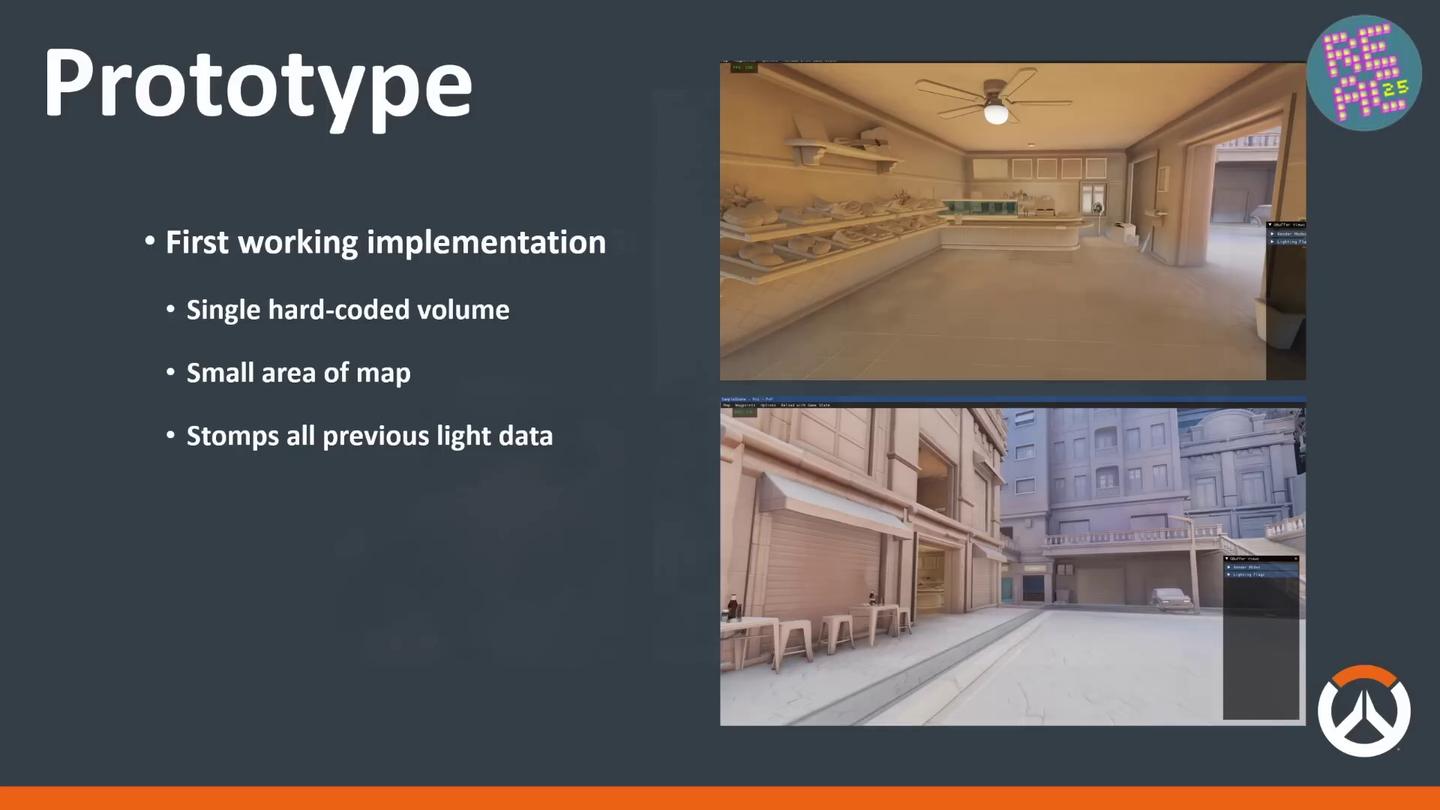Viewport: 1440px width, 810px height.
Task: Click Reload with Game State in lower screenshot
Action: pyautogui.click(x=805, y=405)
